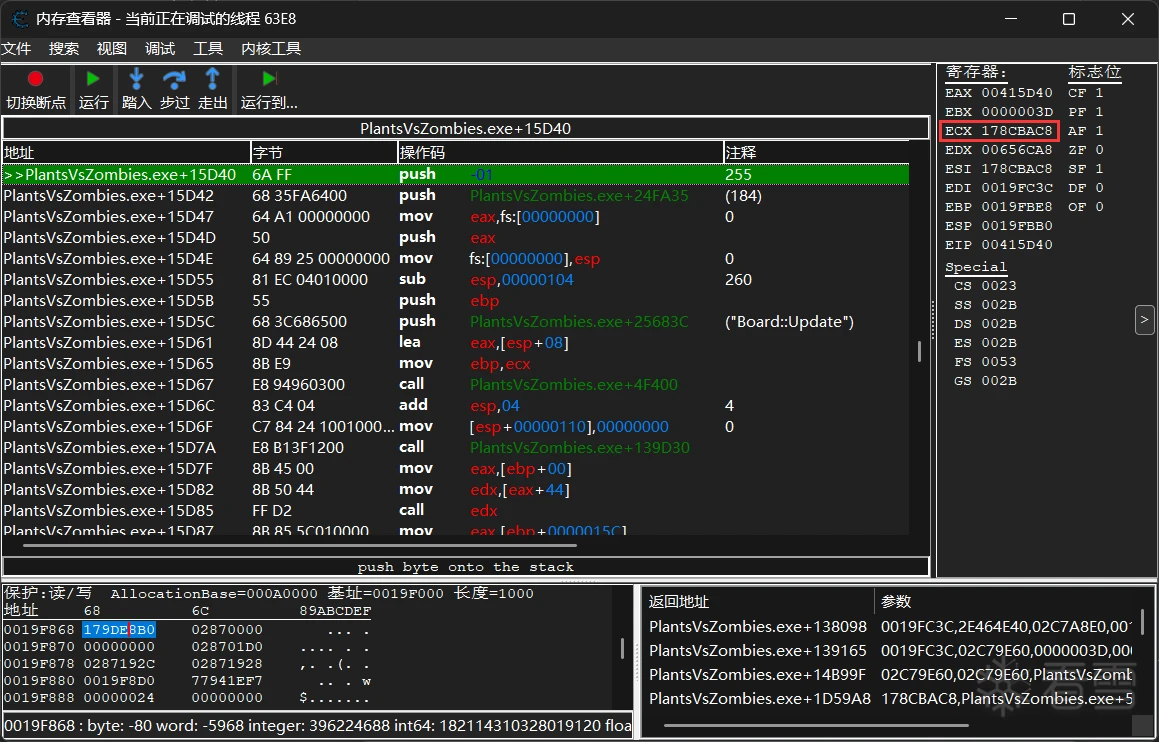This screenshot has width=1159, height=742.
Task: Click the CS 0023 segment register
Action: (x=985, y=286)
